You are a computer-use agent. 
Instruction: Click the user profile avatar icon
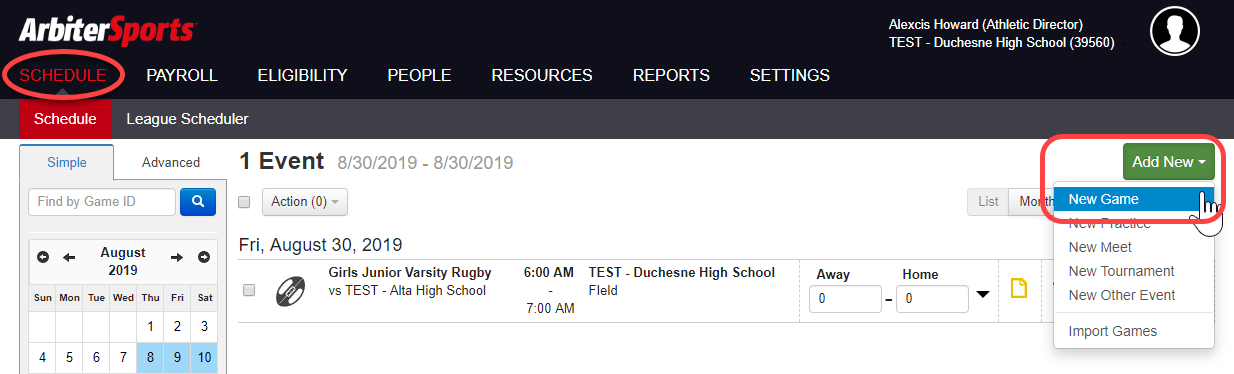click(1176, 31)
